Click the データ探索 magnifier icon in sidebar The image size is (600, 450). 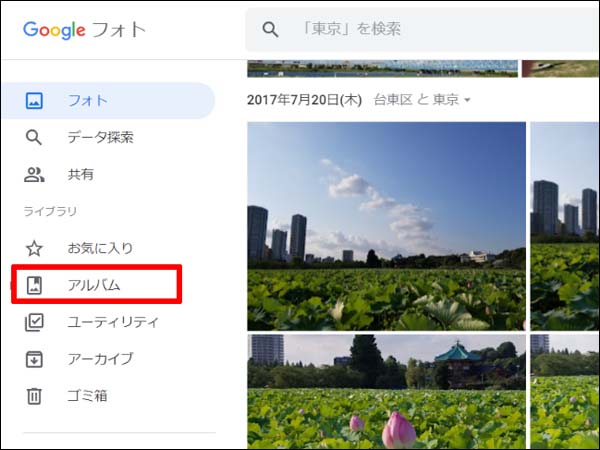click(34, 138)
